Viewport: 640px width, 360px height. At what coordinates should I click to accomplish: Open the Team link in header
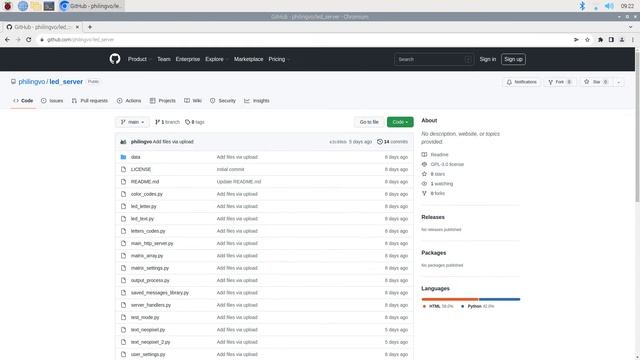click(x=164, y=59)
